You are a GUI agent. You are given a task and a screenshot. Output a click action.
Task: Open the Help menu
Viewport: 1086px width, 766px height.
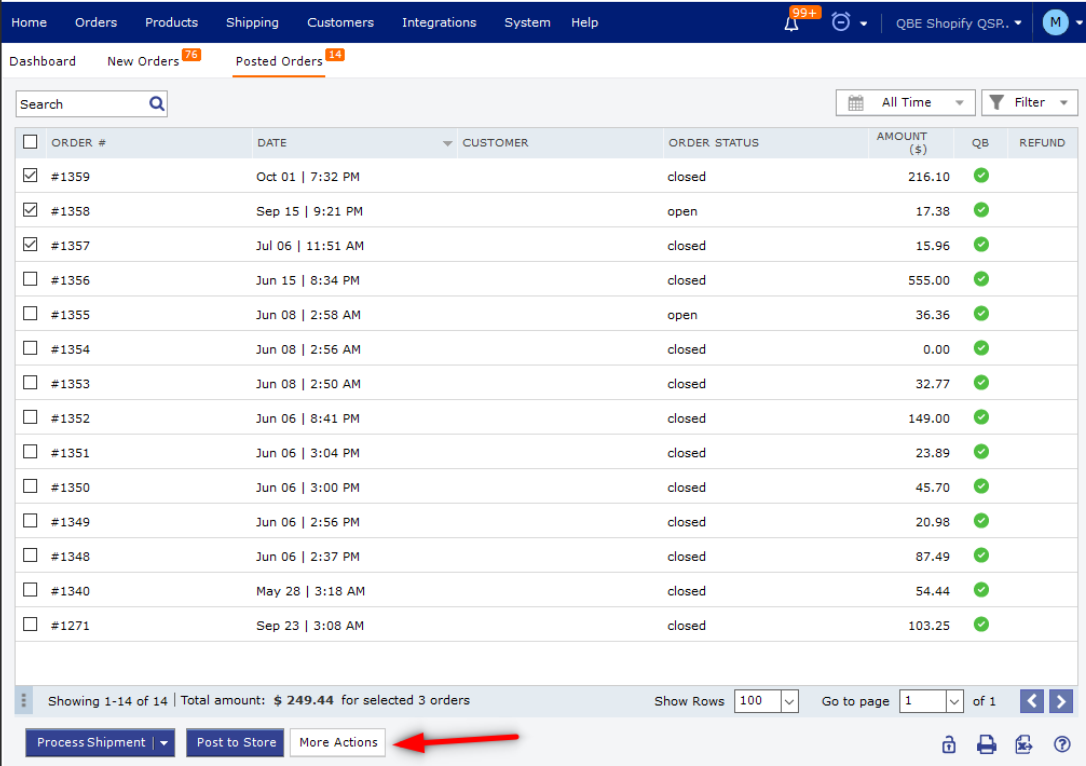point(585,22)
